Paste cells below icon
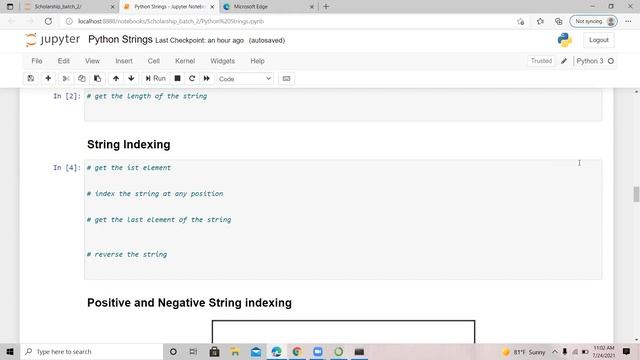The height and width of the screenshot is (360, 640). click(98, 78)
